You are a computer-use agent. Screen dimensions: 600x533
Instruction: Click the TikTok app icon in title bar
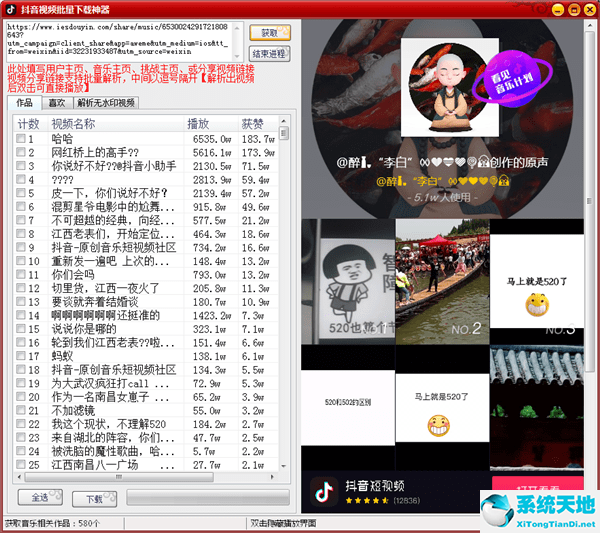point(11,9)
